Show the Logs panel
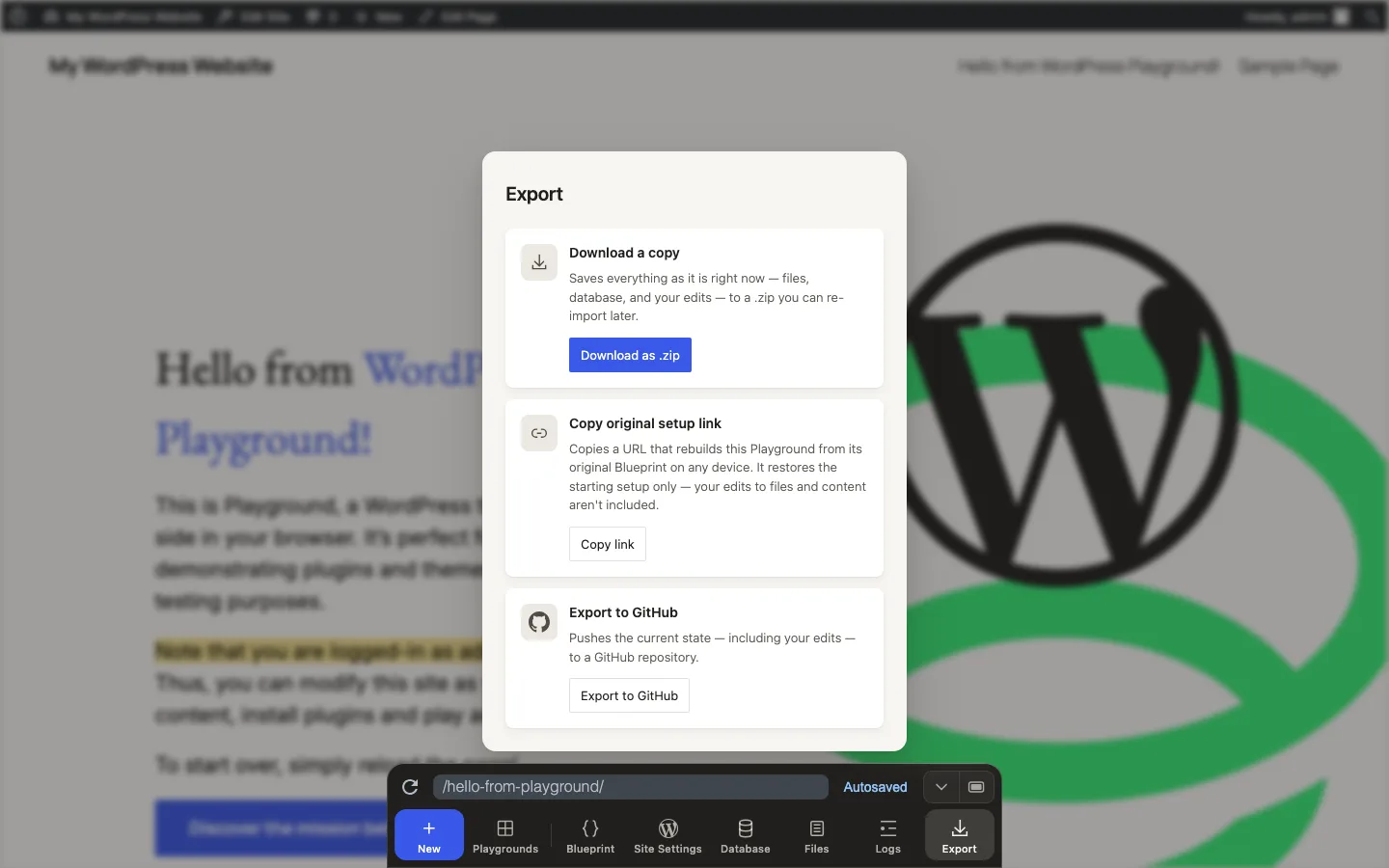Image resolution: width=1389 pixels, height=868 pixels. 888,835
